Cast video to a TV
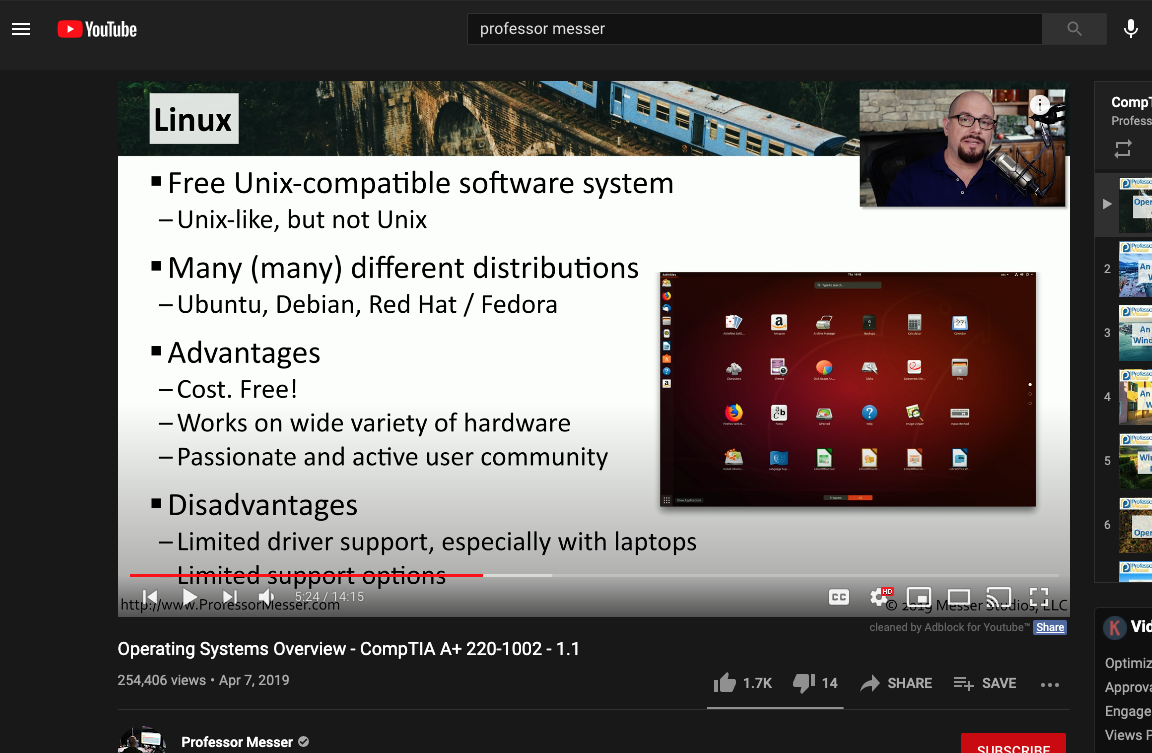This screenshot has width=1152, height=753. (998, 597)
